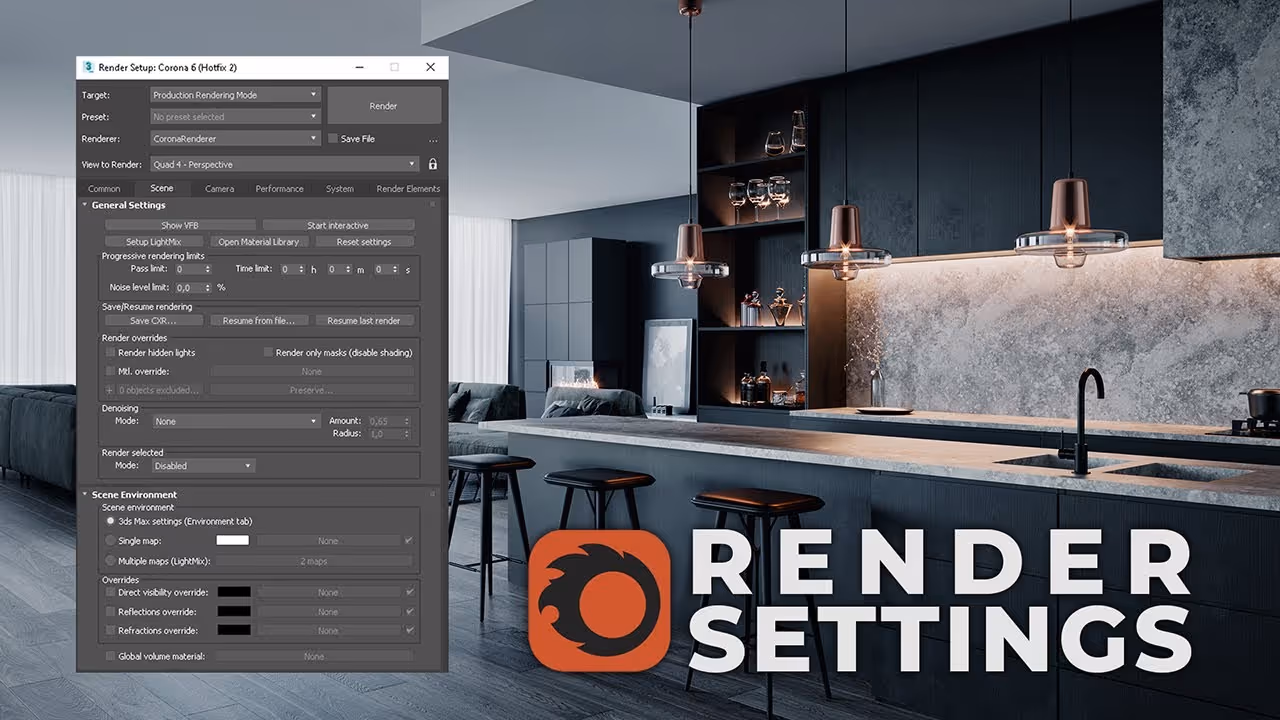Enable the Reflections override checkbox
Screen dimensions: 1280x720
pyautogui.click(x=110, y=611)
